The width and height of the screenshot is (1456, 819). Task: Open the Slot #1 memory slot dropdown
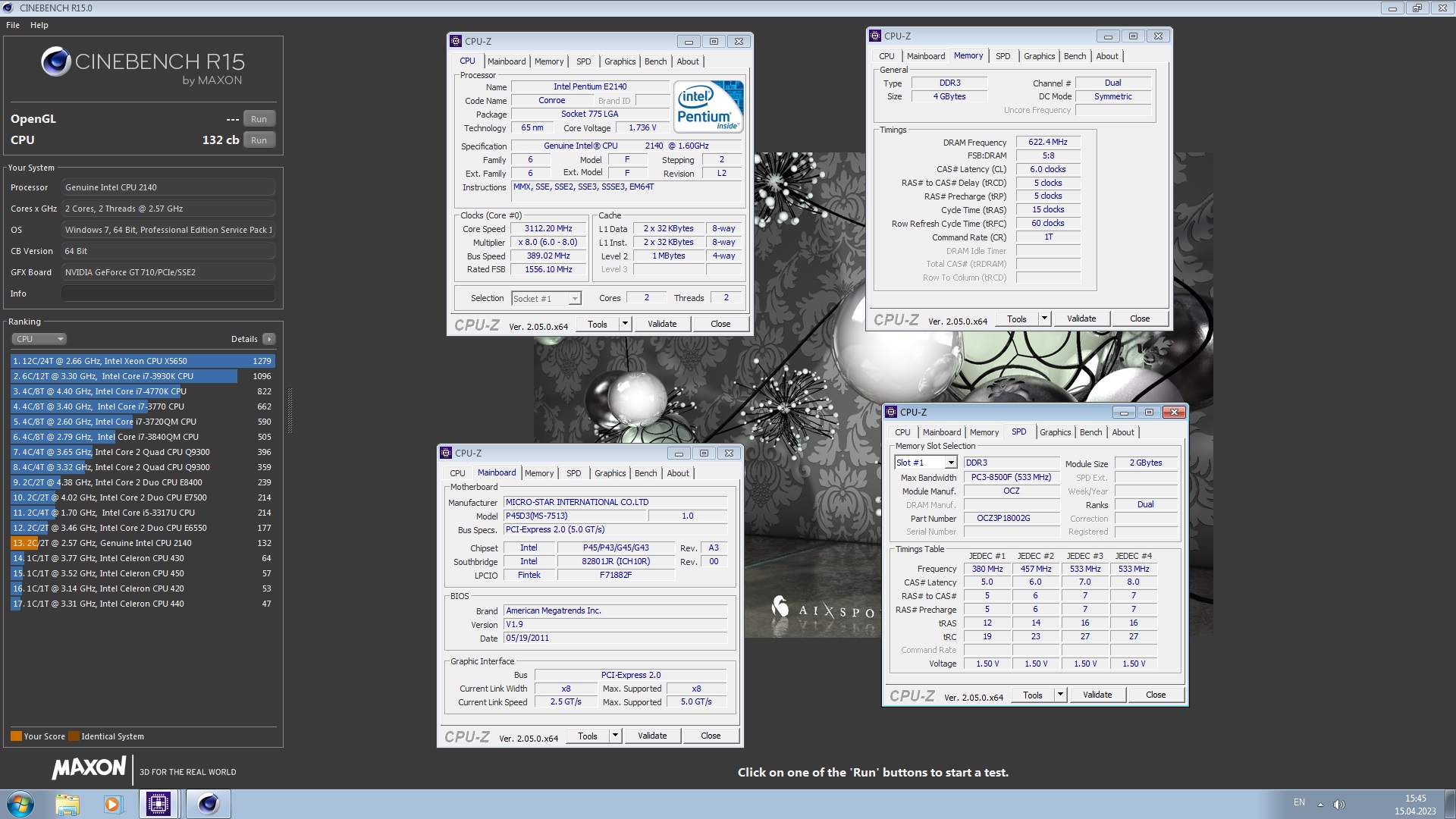tap(926, 463)
